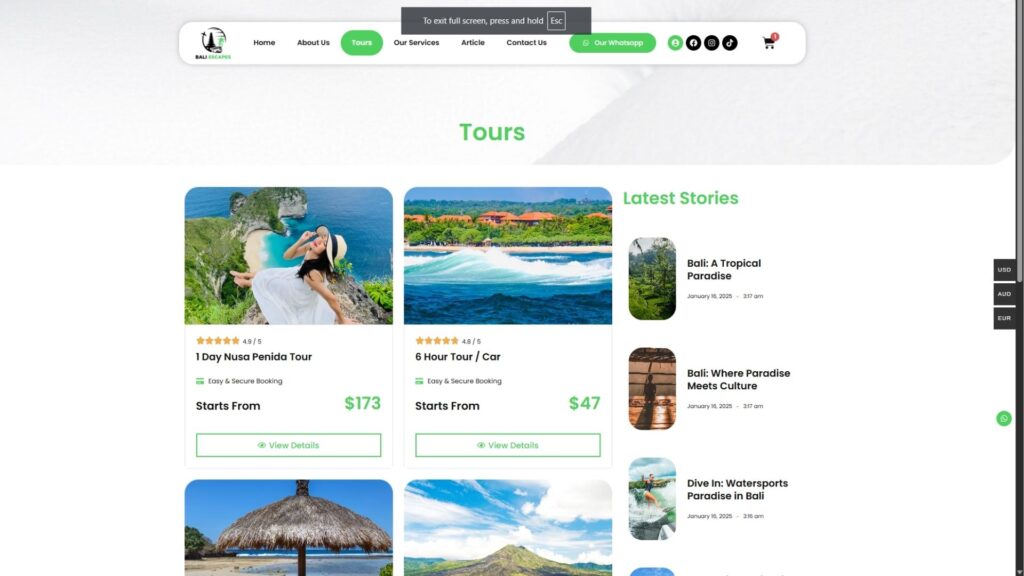This screenshot has height=576, width=1024.
Task: Open the About Us page
Action: point(313,43)
